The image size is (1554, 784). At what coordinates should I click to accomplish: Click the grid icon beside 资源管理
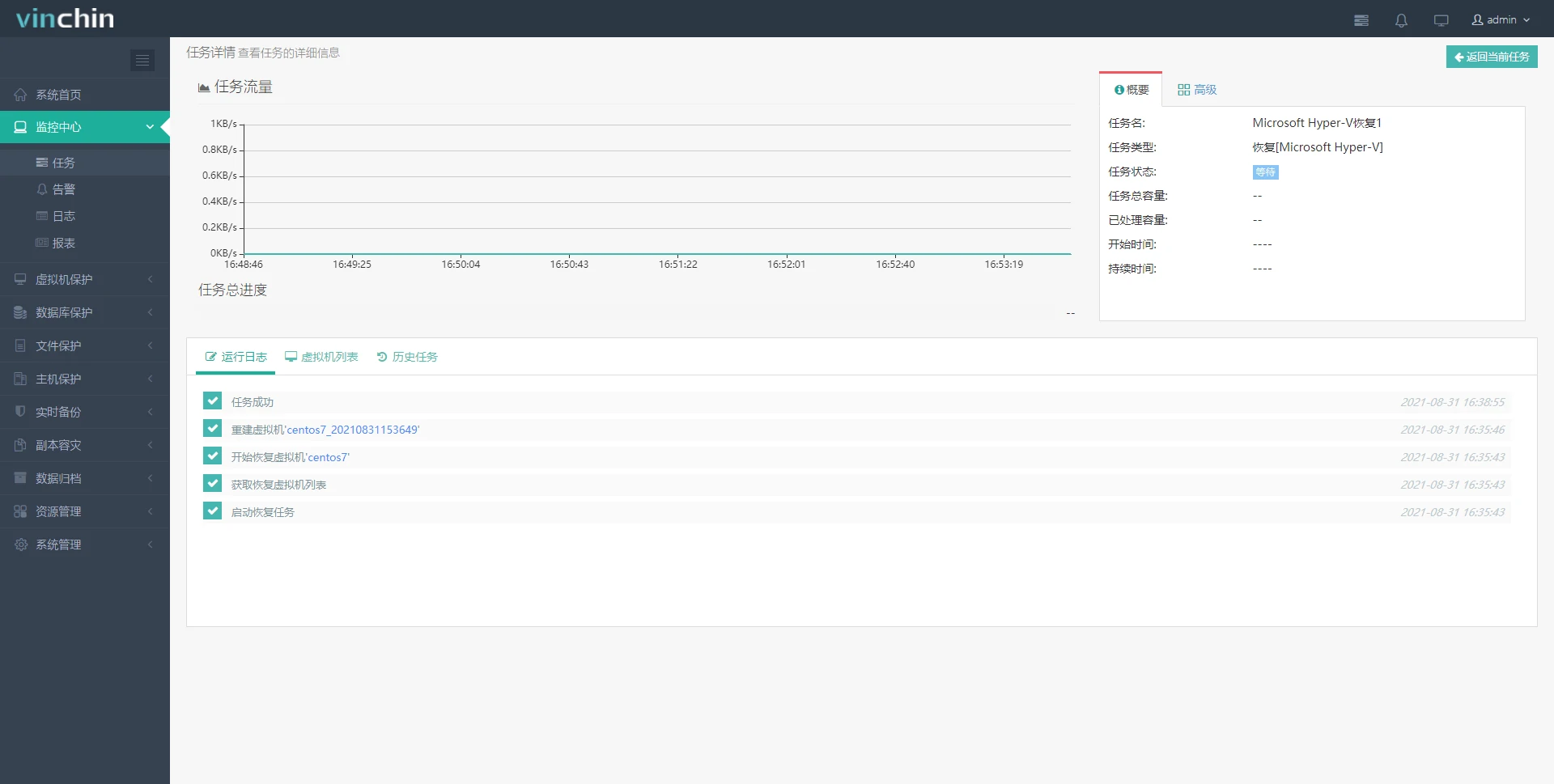pos(20,511)
